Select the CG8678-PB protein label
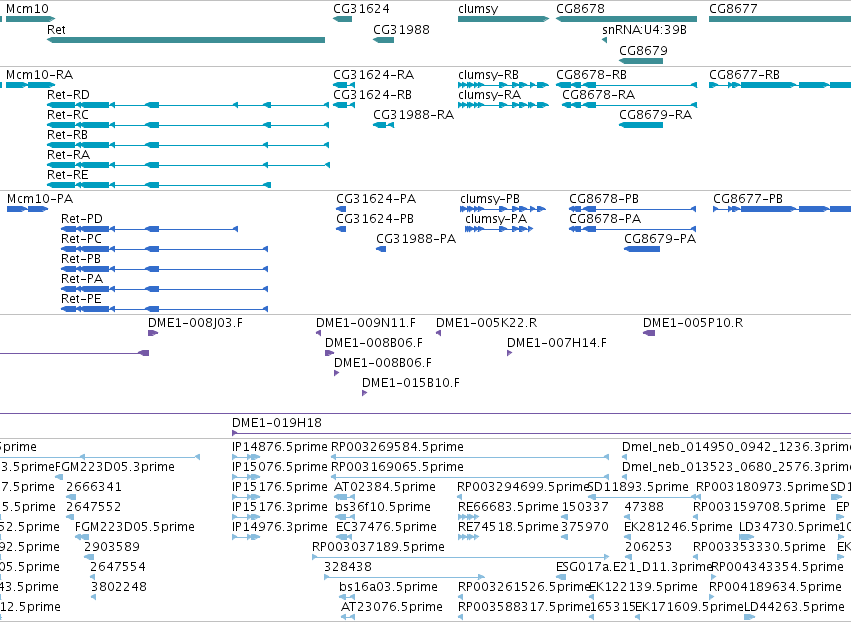 [x=604, y=199]
